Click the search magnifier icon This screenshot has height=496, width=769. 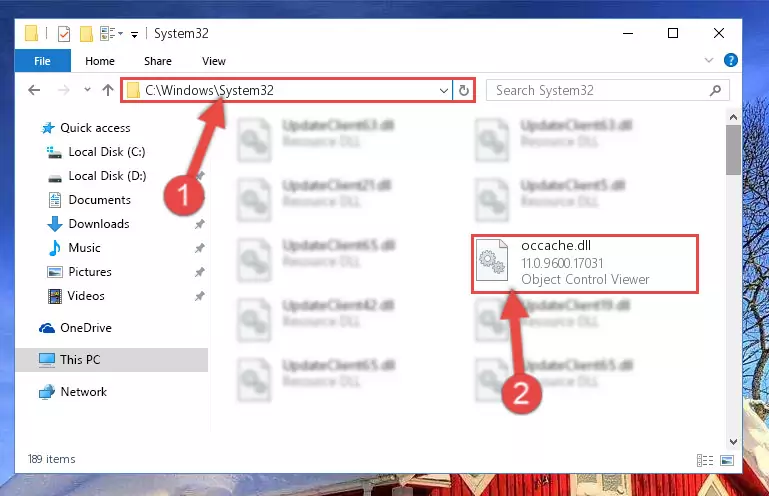[x=715, y=90]
